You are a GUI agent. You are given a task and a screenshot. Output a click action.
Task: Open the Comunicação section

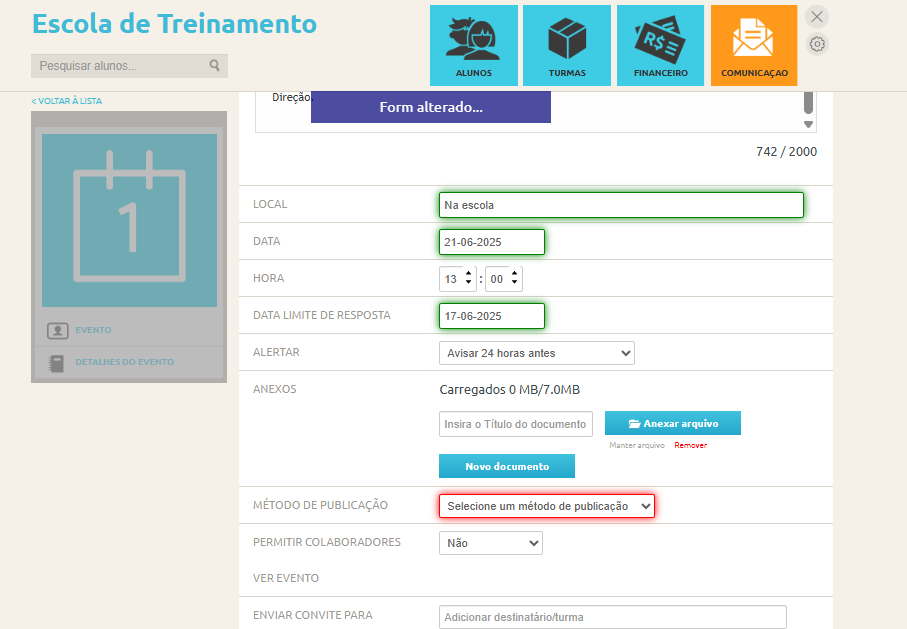pyautogui.click(x=754, y=45)
